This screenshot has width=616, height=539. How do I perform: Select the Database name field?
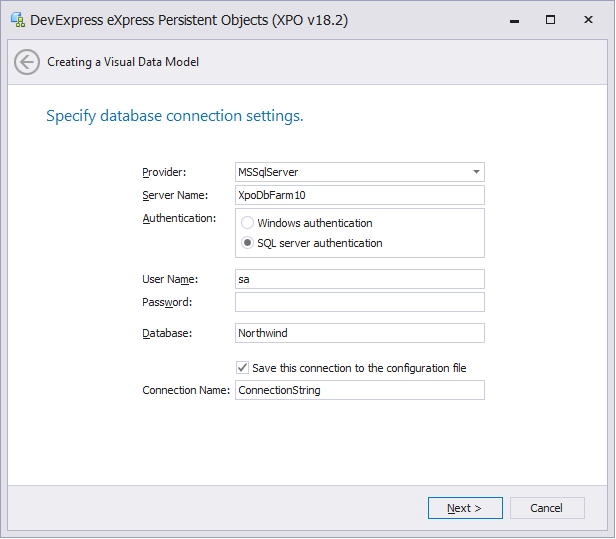click(359, 333)
